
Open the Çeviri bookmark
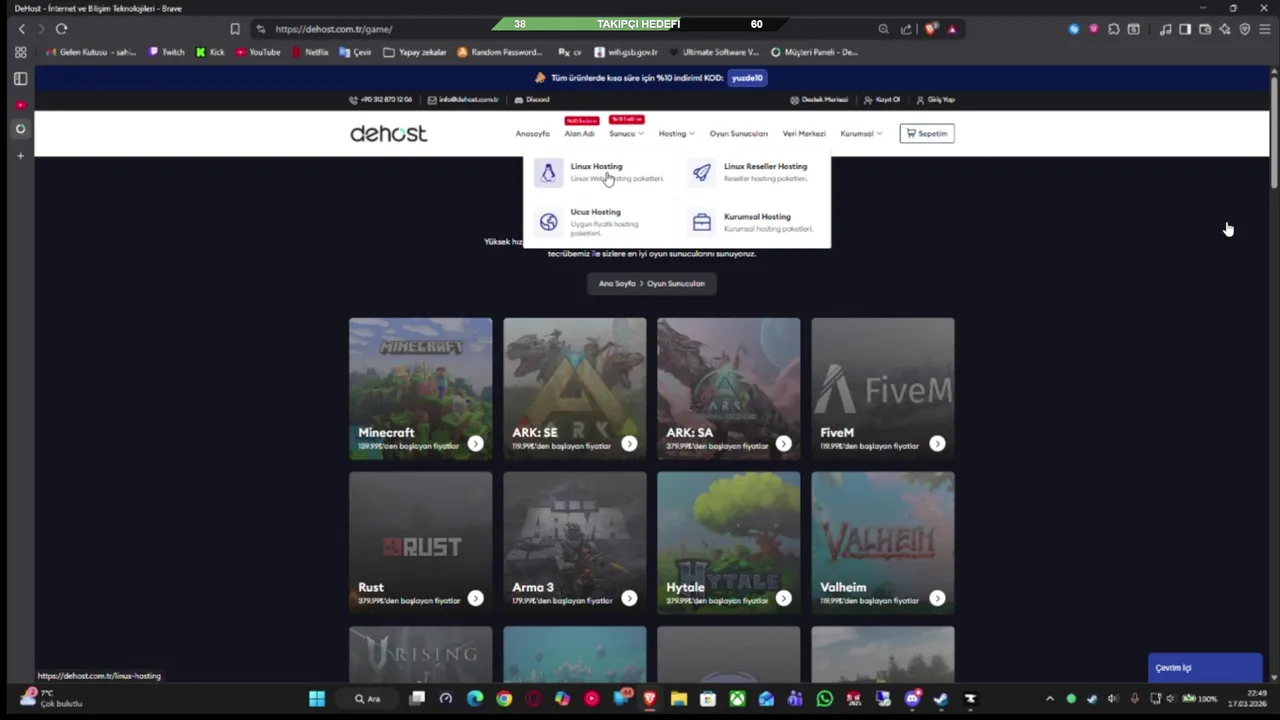(355, 52)
